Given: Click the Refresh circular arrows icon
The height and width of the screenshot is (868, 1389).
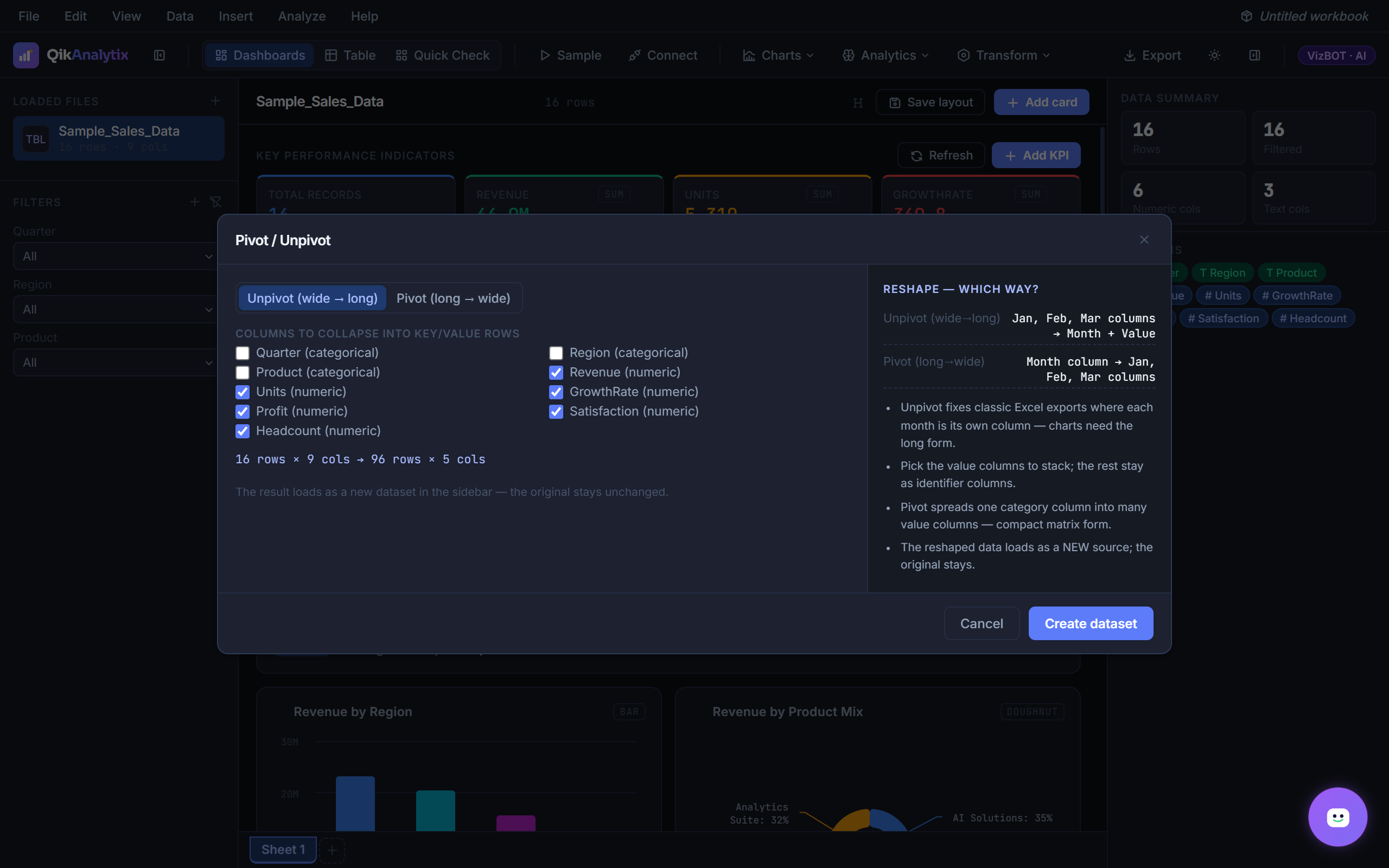Looking at the screenshot, I should point(916,156).
